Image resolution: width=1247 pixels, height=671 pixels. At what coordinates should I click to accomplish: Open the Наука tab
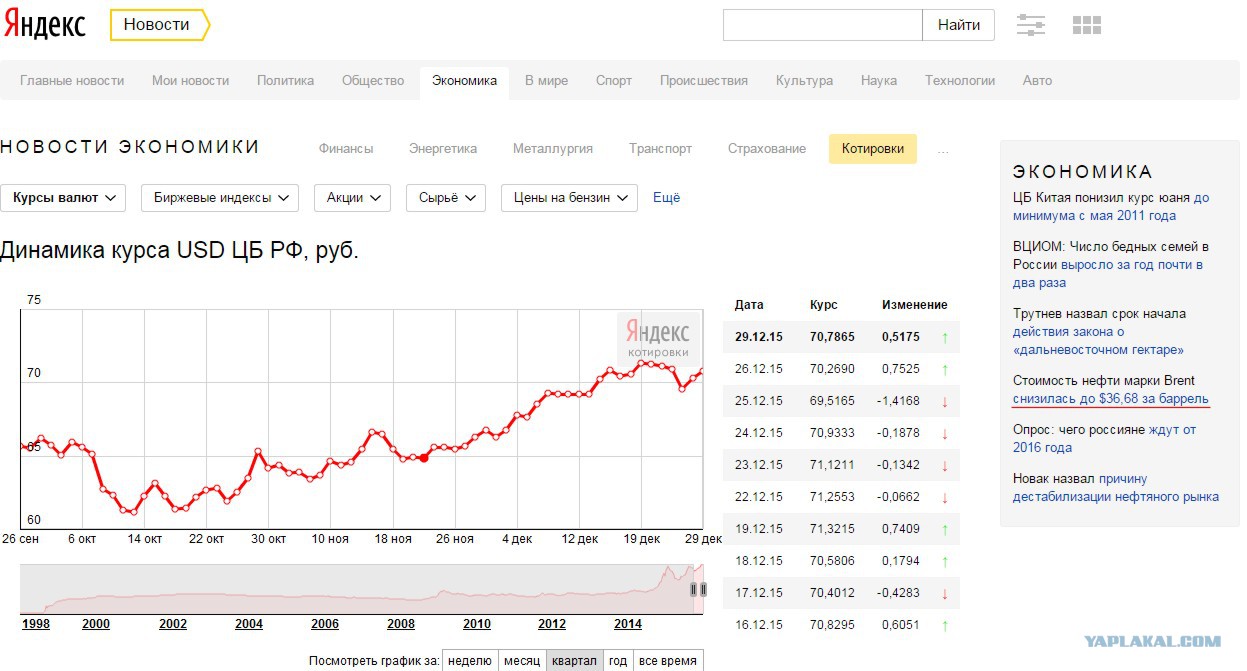coord(879,81)
